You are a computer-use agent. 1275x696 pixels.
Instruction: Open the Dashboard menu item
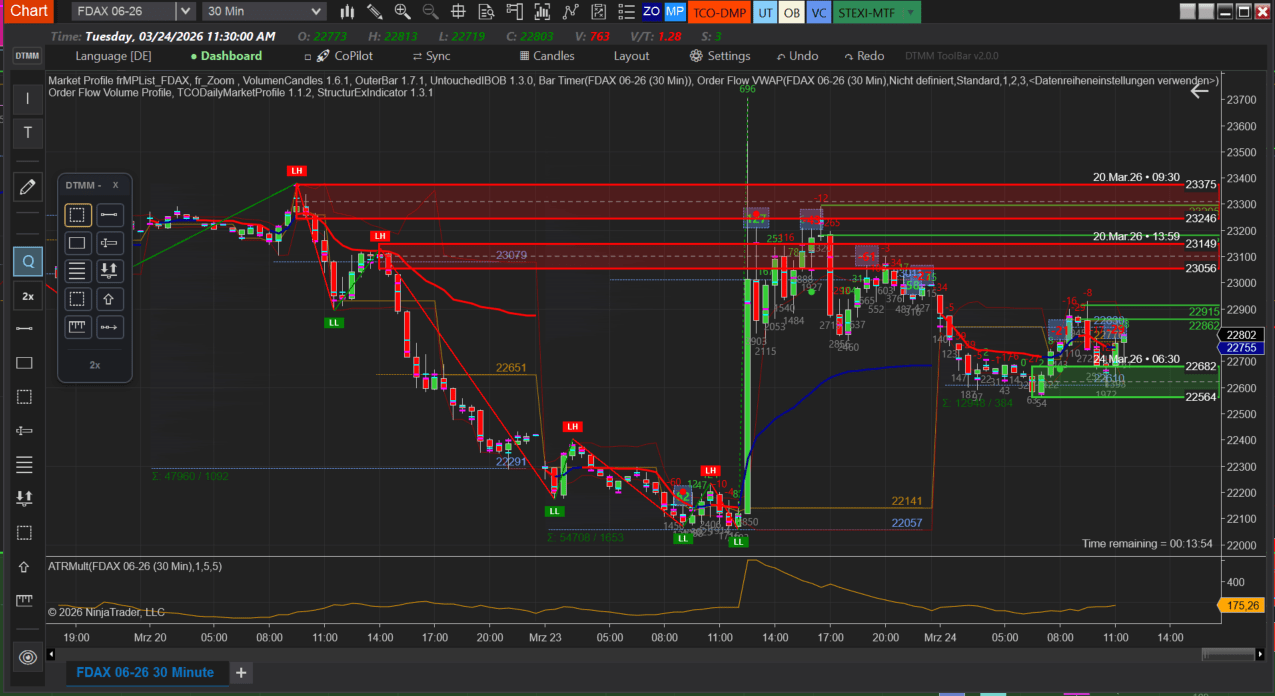230,56
